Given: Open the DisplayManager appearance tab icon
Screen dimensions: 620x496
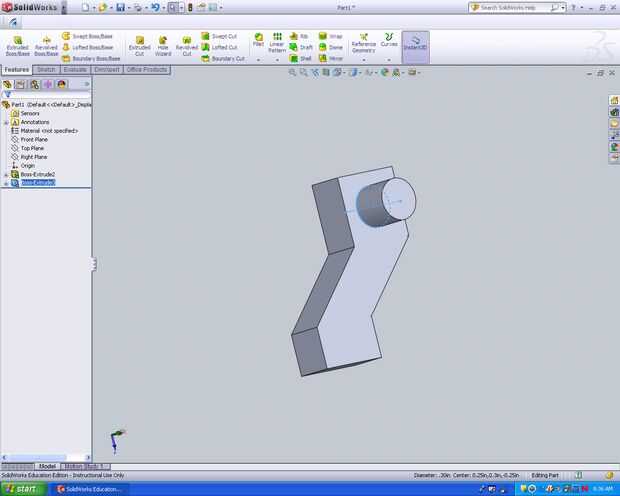Looking at the screenshot, I should (x=61, y=84).
